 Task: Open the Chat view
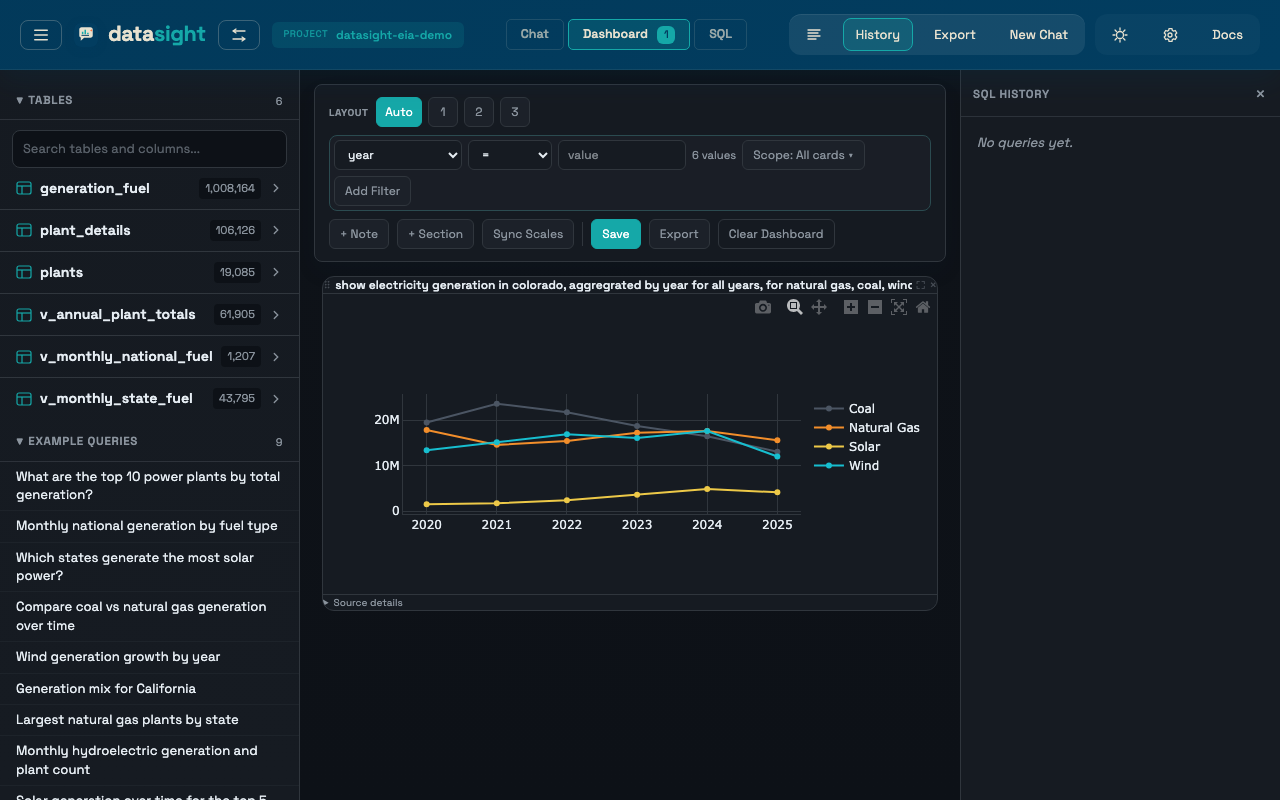pyautogui.click(x=534, y=33)
